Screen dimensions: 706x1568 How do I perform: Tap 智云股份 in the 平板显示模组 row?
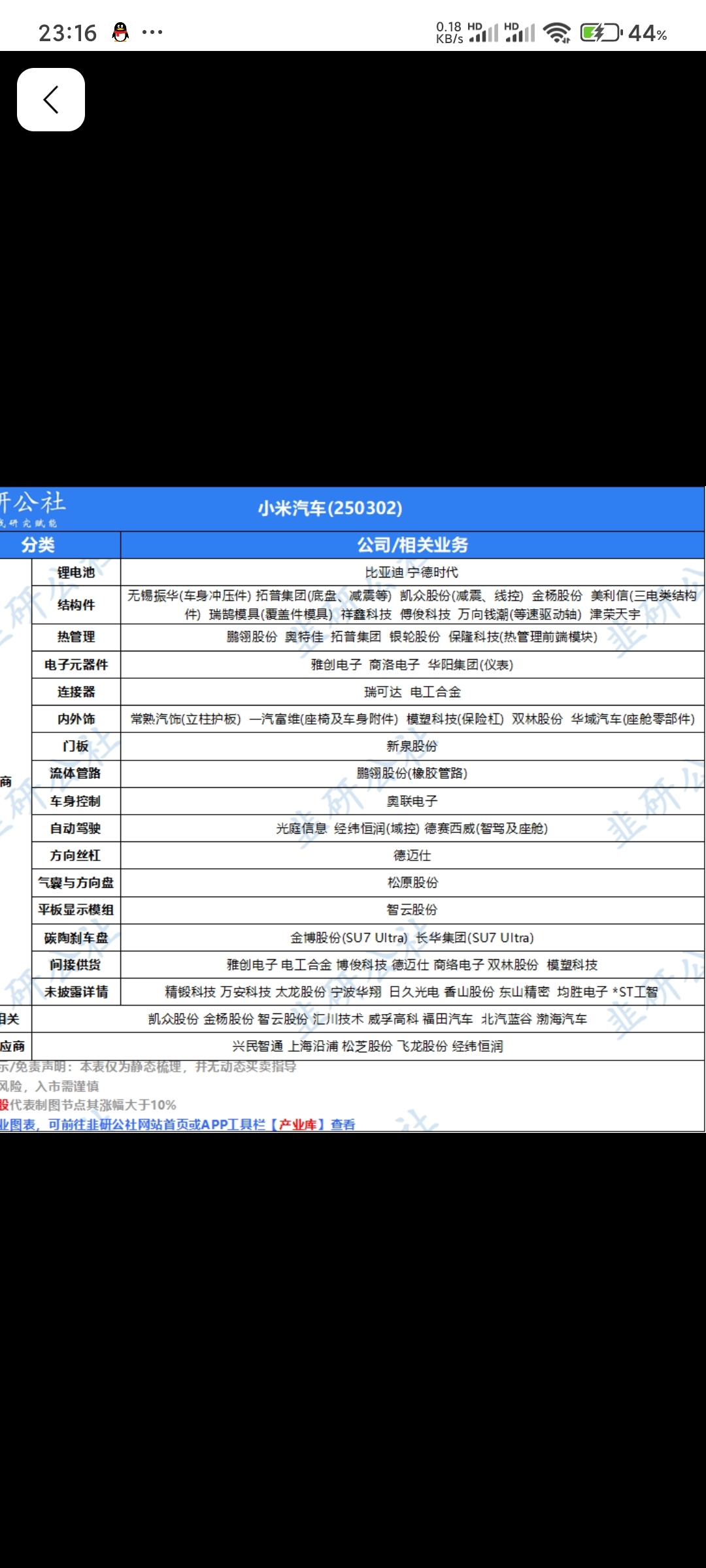pyautogui.click(x=412, y=910)
